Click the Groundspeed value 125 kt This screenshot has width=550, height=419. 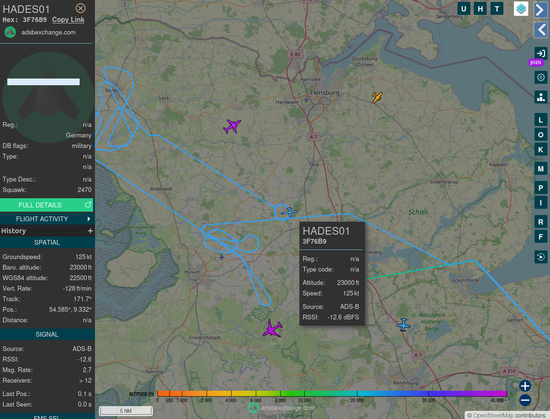pos(83,257)
